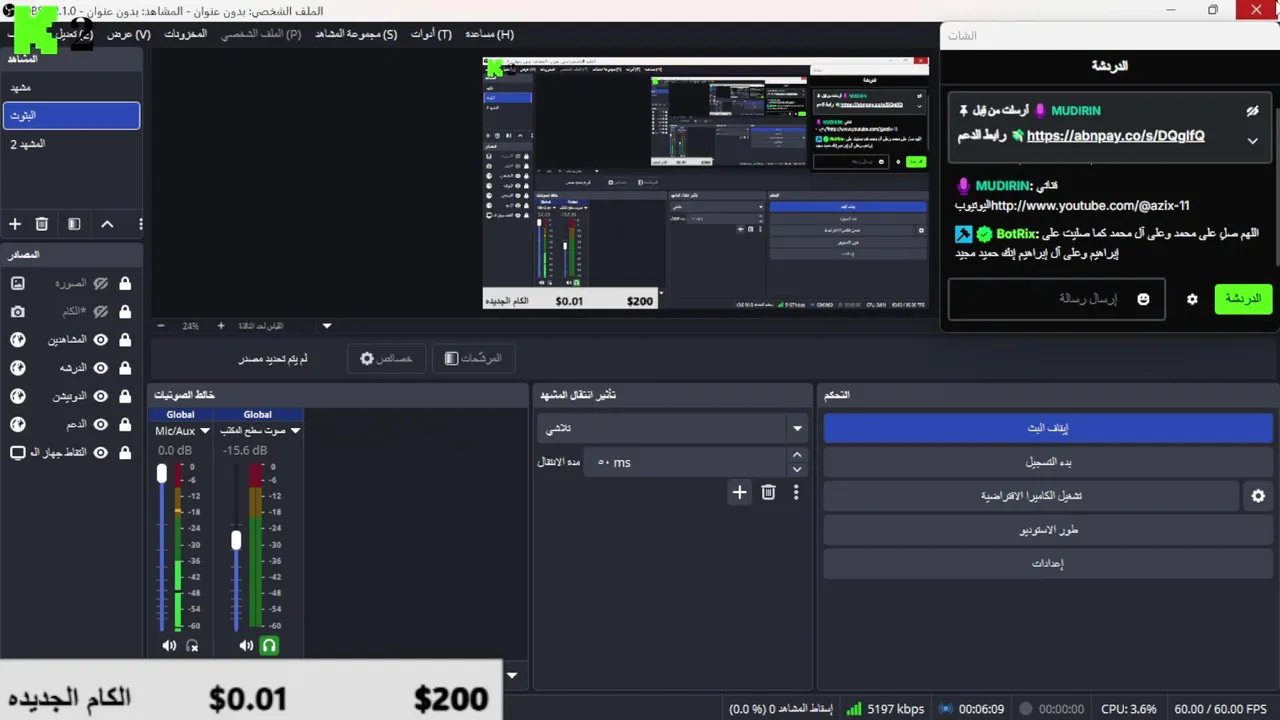Unlock the الكام source lock

point(125,312)
